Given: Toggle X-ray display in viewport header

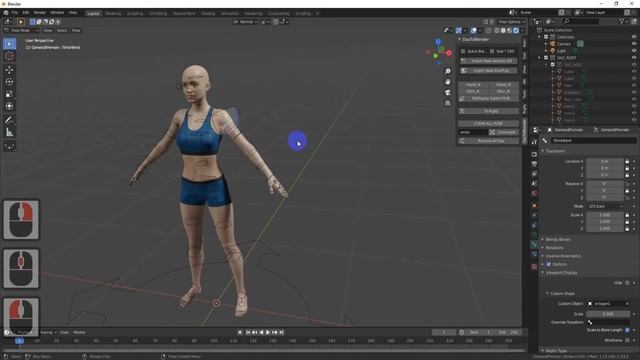Looking at the screenshot, I should (x=489, y=31).
